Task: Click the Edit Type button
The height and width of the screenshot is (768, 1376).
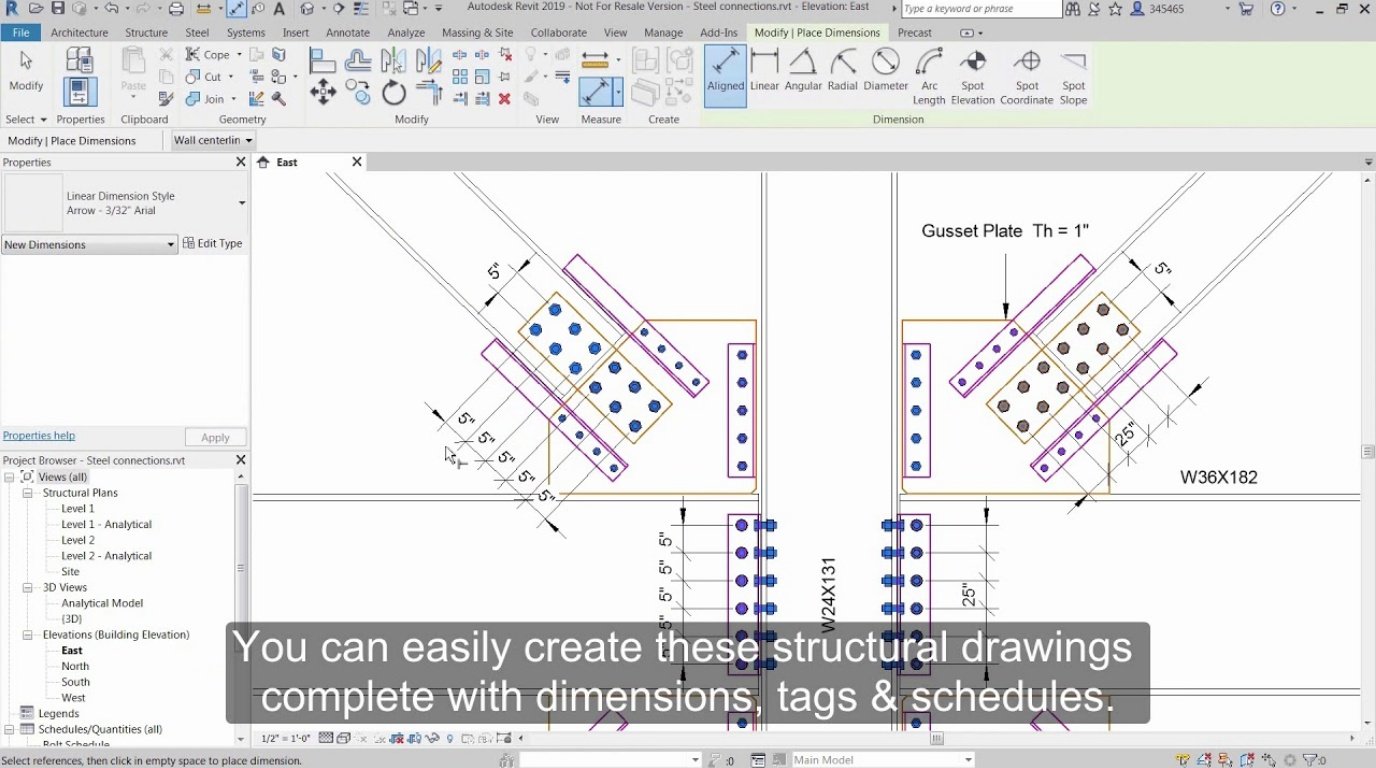Action: tap(213, 244)
